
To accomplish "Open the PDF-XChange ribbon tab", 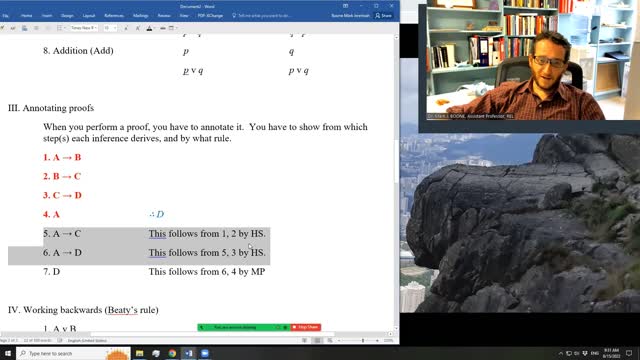I will [x=210, y=16].
